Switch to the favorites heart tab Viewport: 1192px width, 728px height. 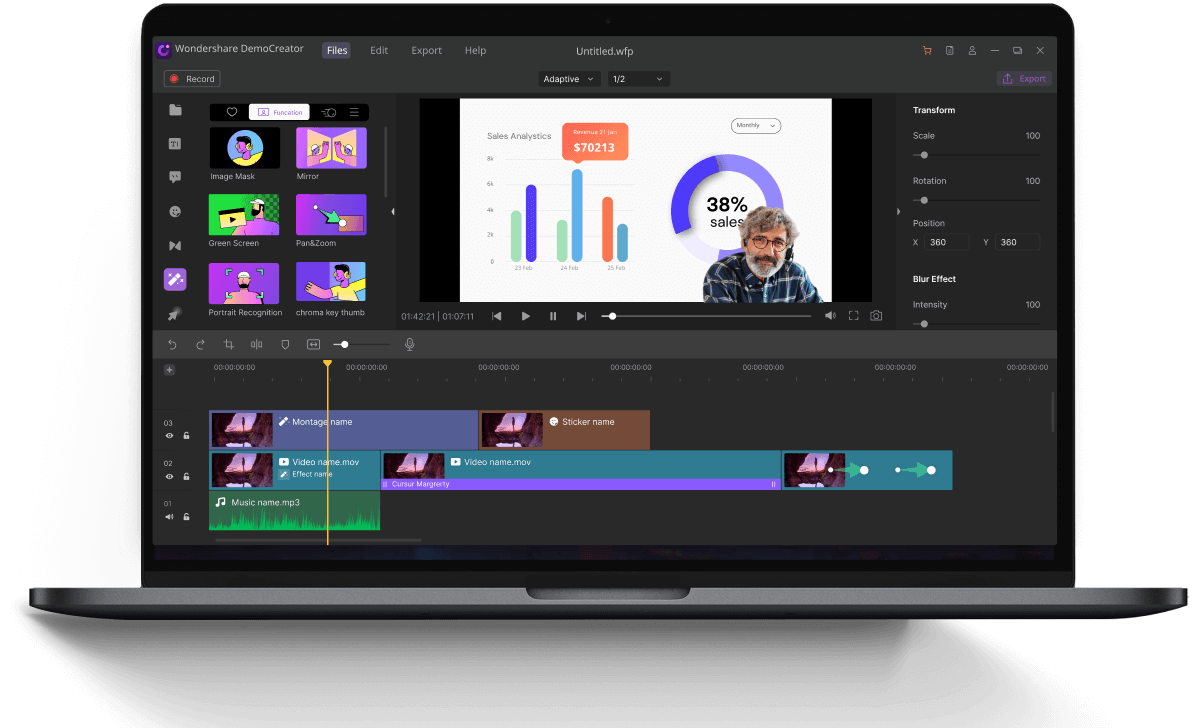point(232,113)
